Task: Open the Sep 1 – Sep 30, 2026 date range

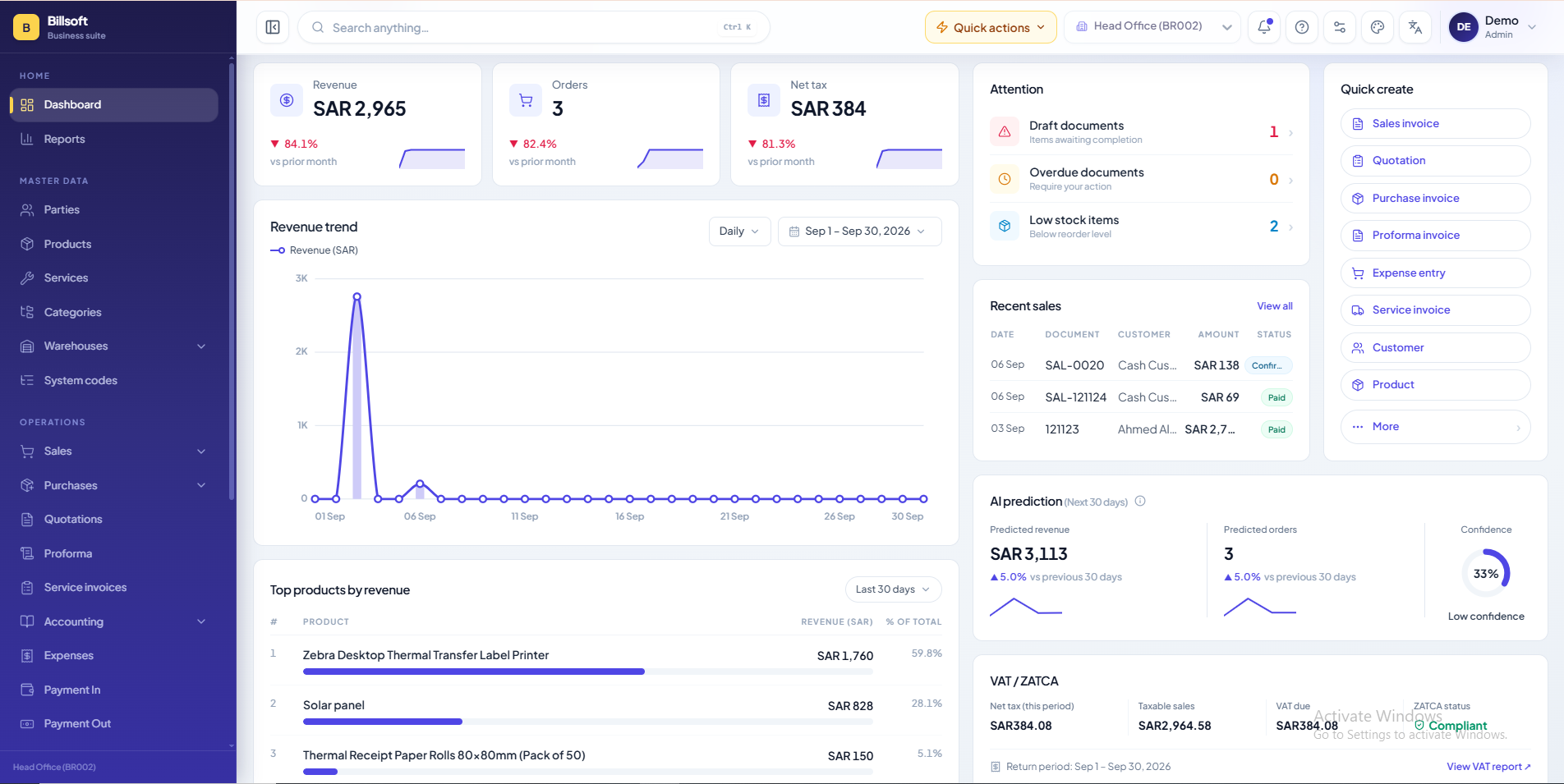Action: pos(859,232)
